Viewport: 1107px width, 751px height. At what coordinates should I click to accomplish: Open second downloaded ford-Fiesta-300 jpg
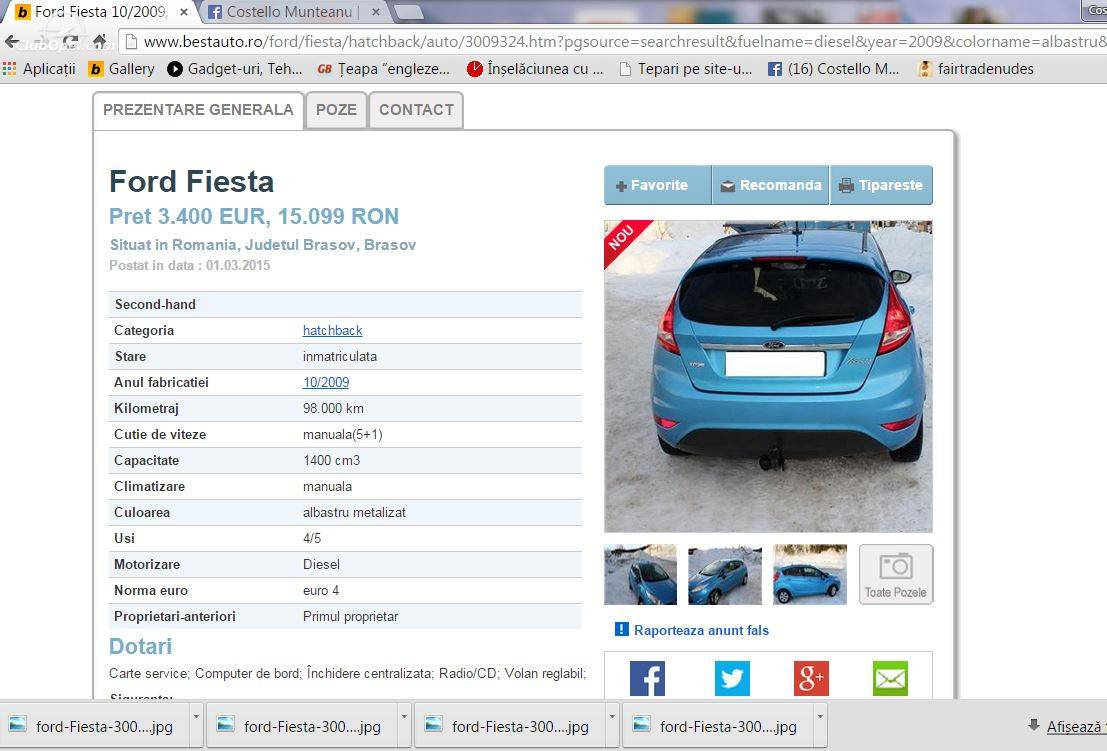301,726
